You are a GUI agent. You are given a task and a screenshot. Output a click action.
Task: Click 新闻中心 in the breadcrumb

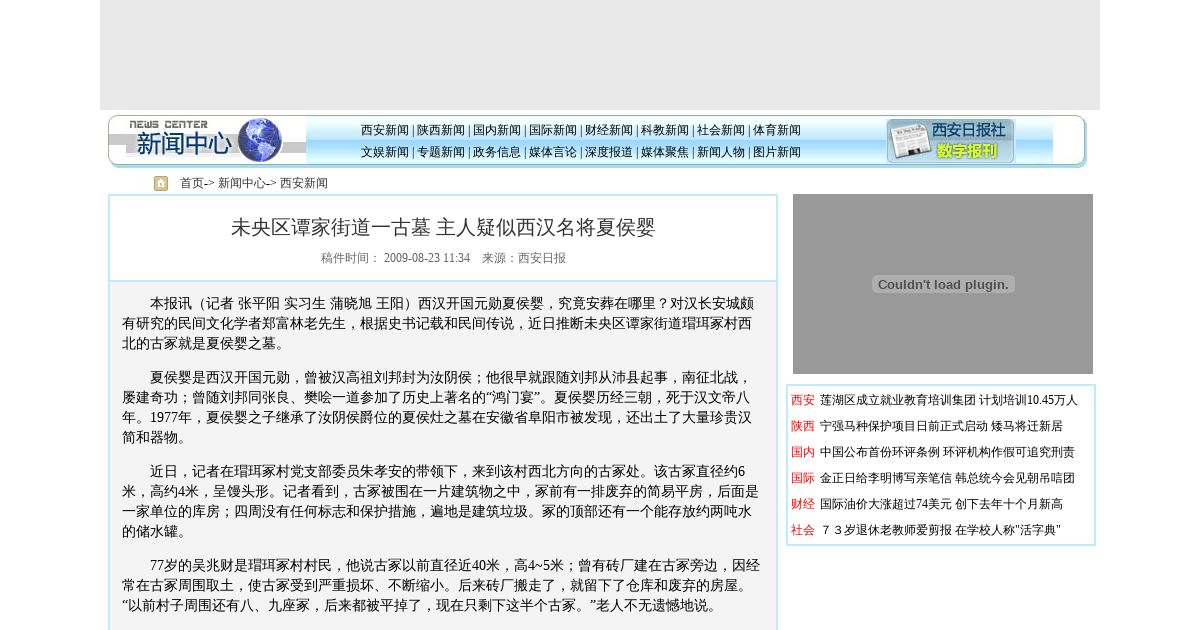(242, 183)
